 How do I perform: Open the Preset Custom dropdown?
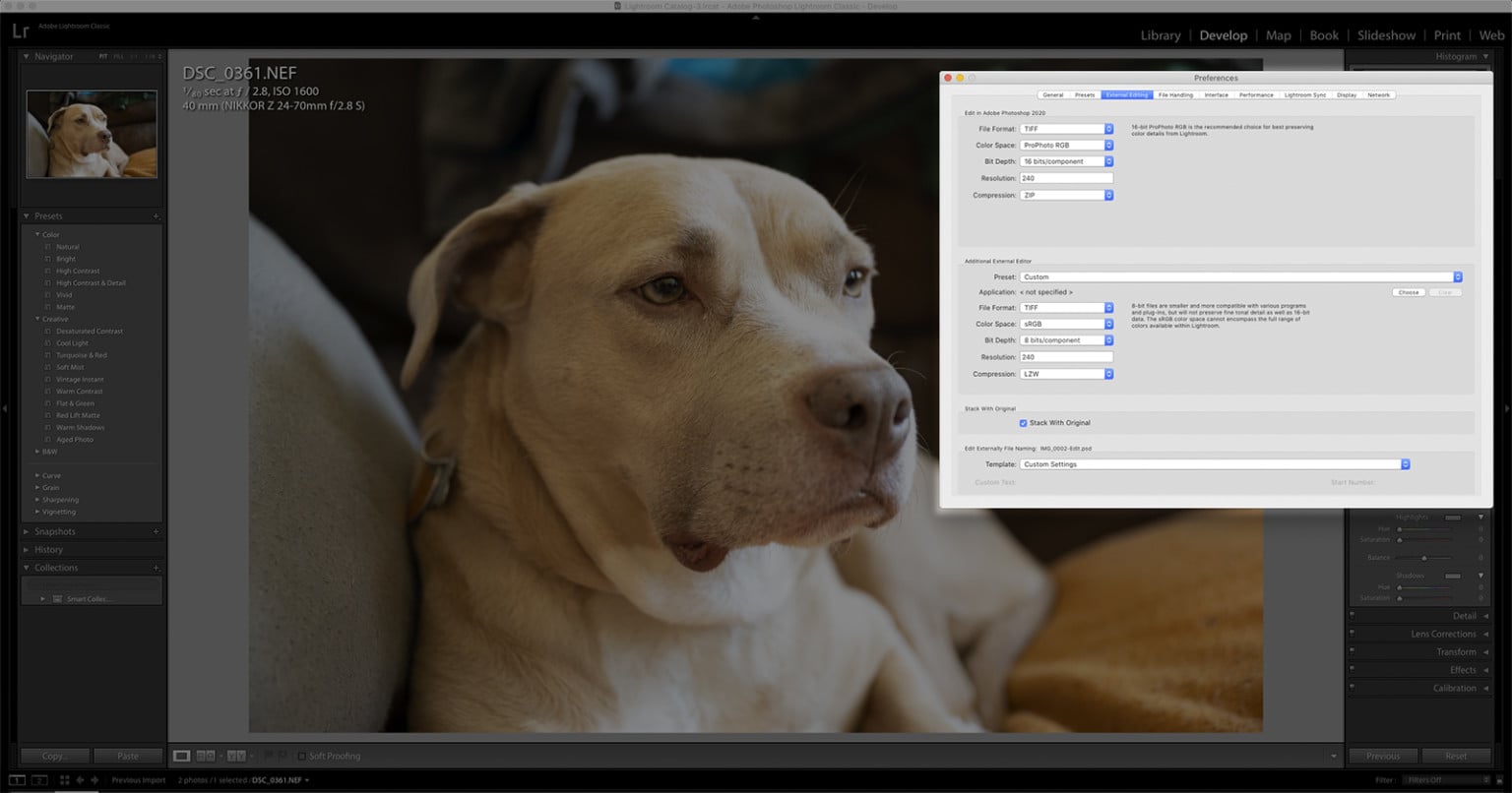1240,277
